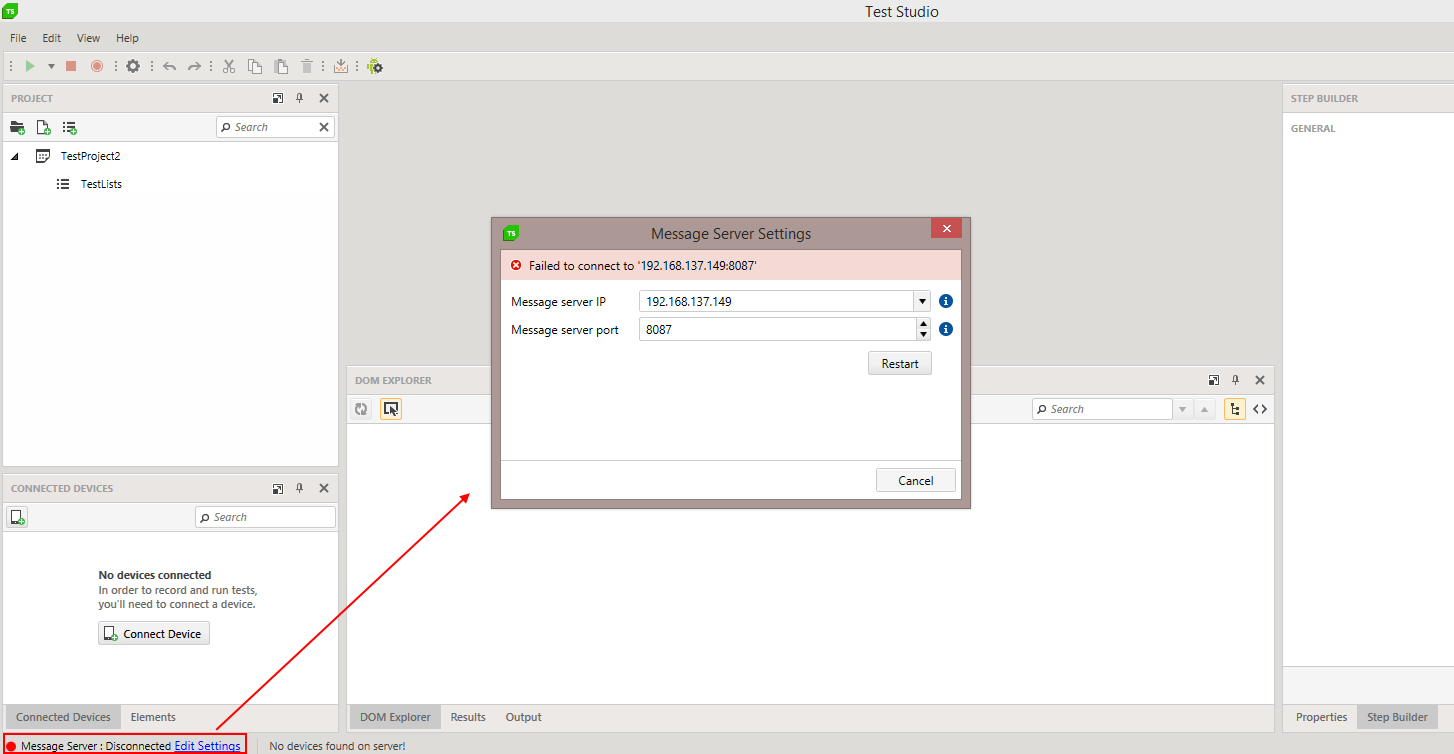Switch to the Elements tab
The image size is (1454, 754).
click(x=153, y=717)
